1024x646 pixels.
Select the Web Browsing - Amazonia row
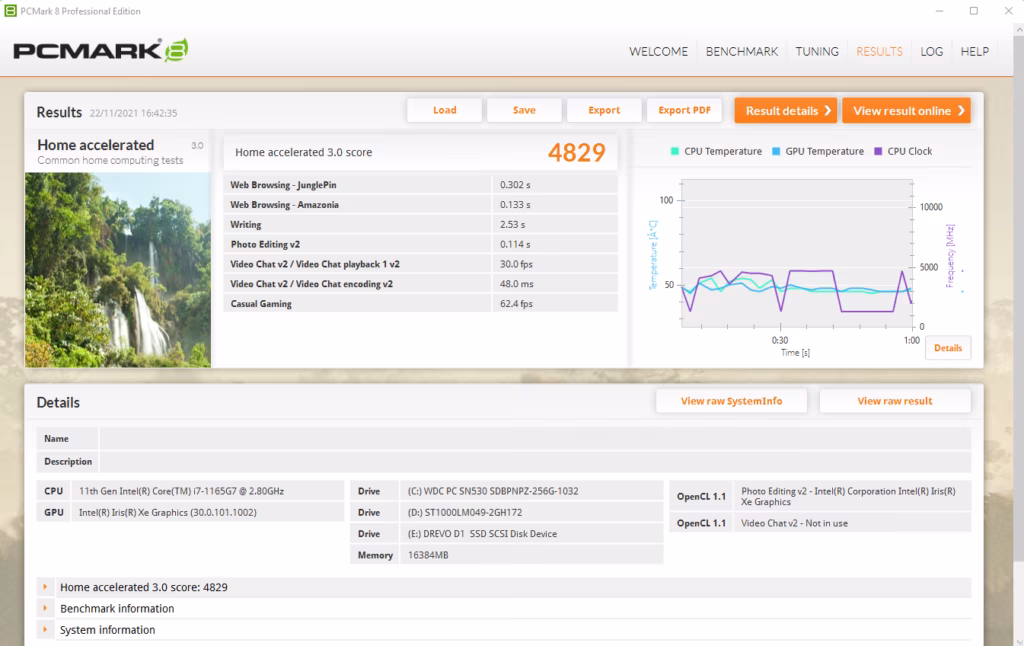[421, 204]
